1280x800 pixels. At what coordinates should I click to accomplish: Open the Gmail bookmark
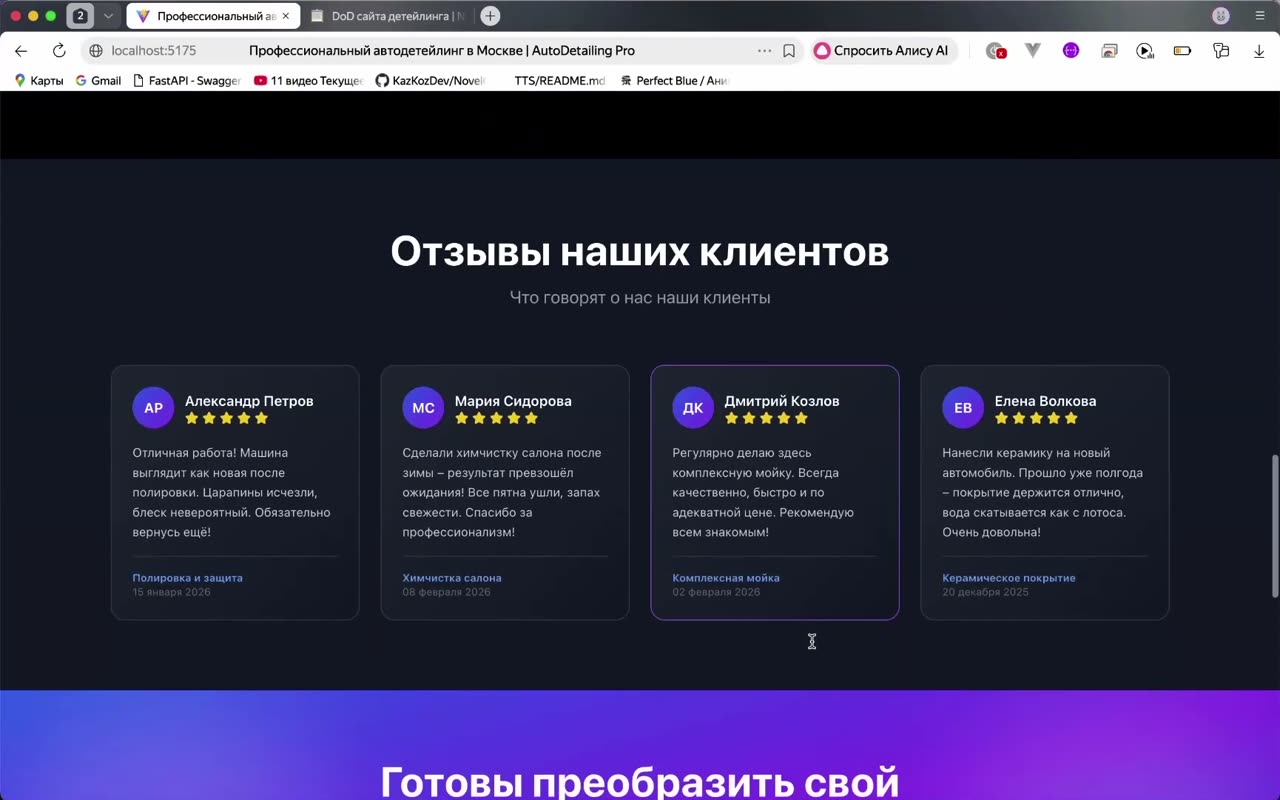[98, 81]
